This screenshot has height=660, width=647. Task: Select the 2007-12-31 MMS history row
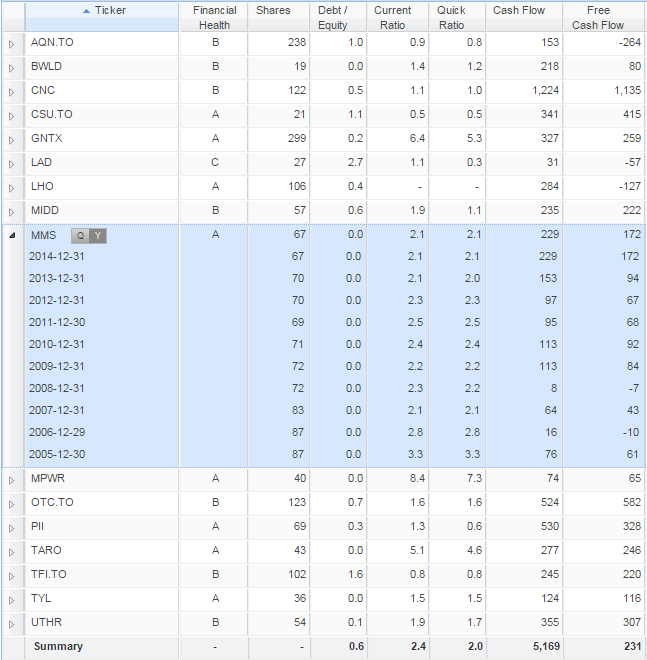[x=335, y=410]
